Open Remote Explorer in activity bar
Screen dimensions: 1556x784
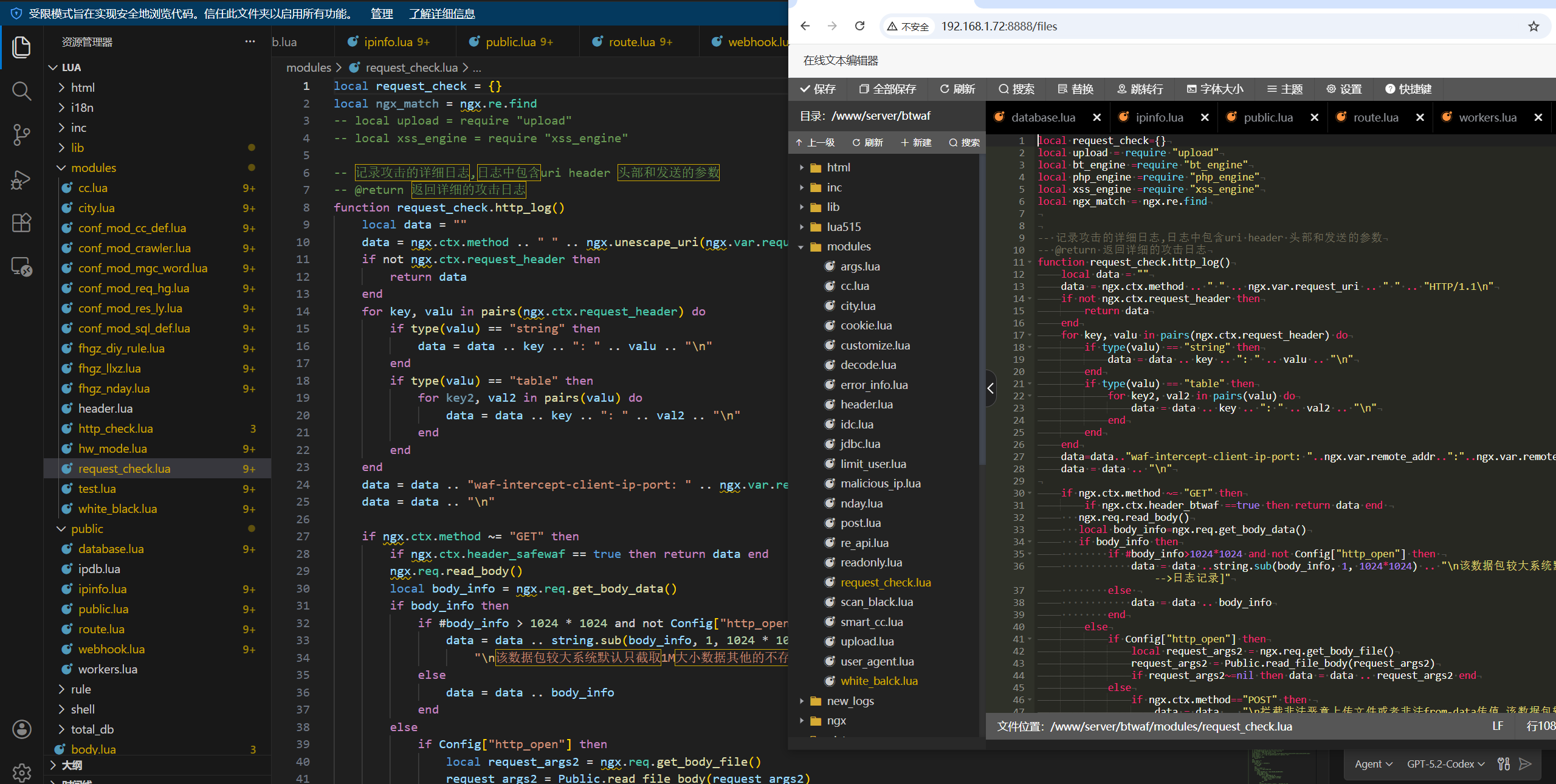pos(22,267)
